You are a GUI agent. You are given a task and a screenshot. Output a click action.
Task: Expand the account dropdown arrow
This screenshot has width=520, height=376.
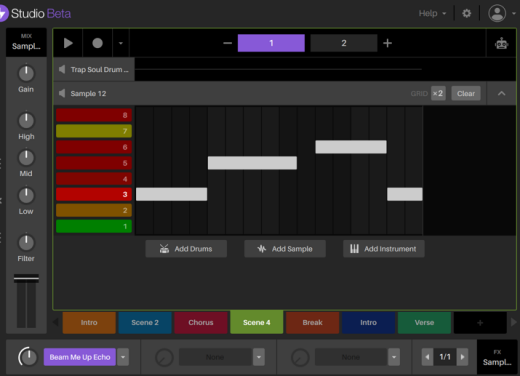[x=514, y=14]
